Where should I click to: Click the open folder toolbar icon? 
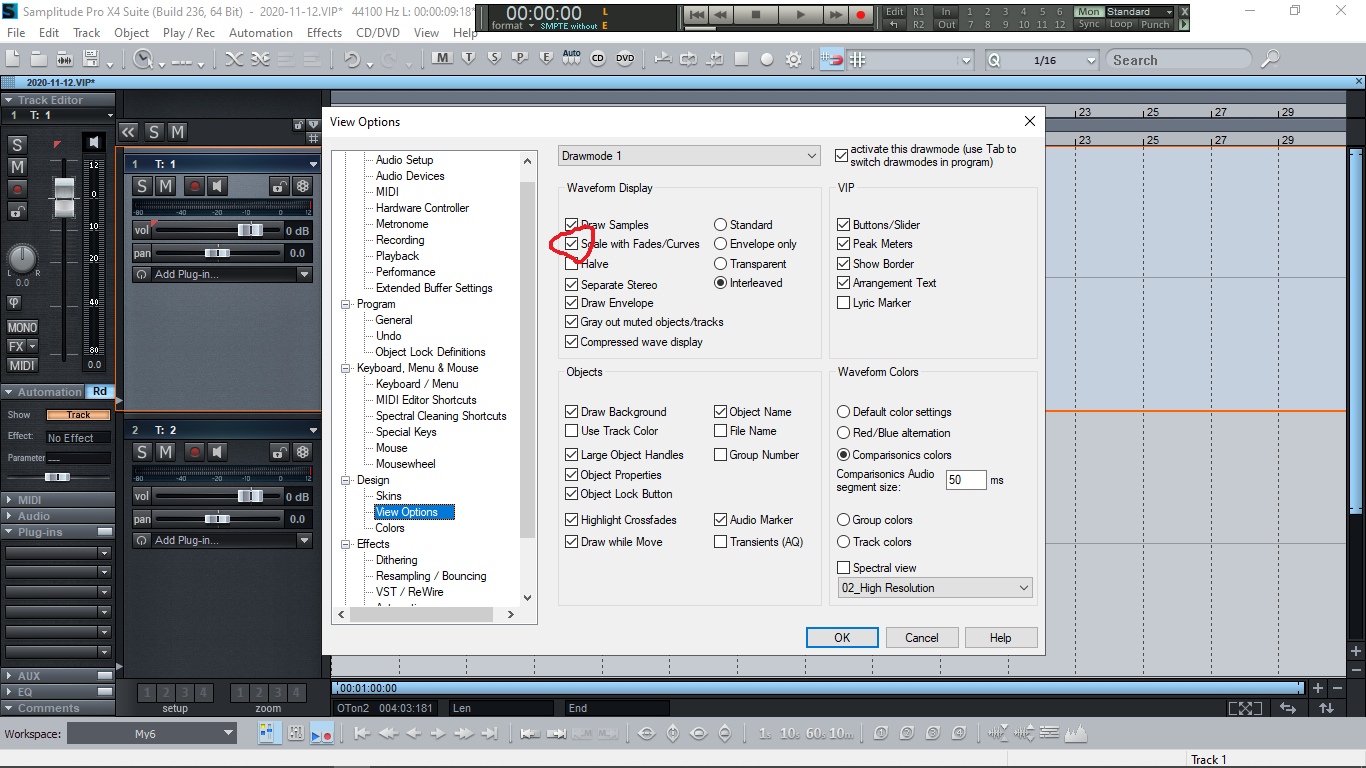point(39,60)
